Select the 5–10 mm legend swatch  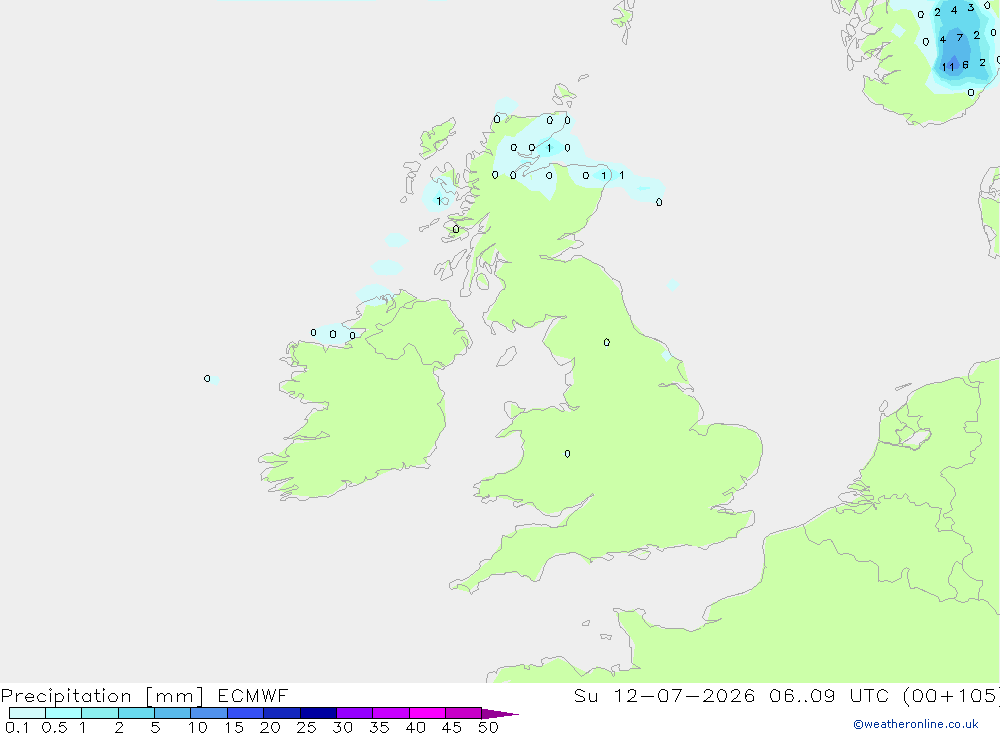click(173, 713)
